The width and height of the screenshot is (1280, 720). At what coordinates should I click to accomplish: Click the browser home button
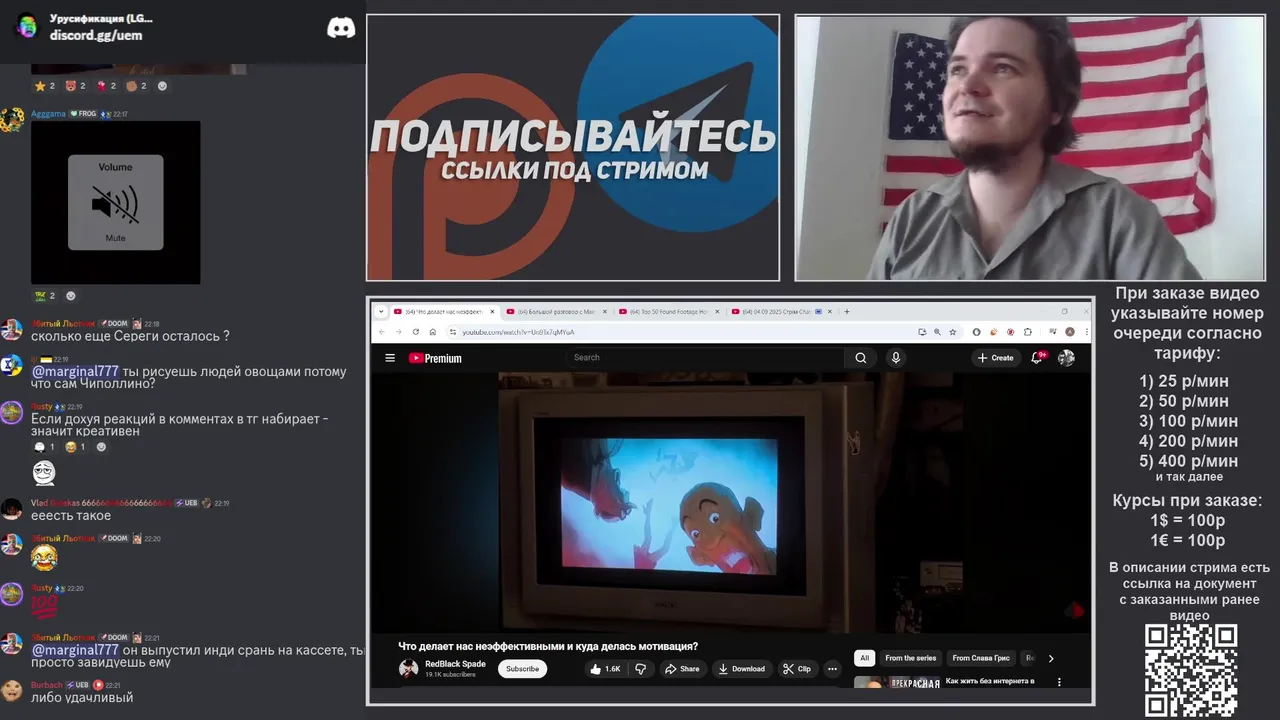[432, 332]
